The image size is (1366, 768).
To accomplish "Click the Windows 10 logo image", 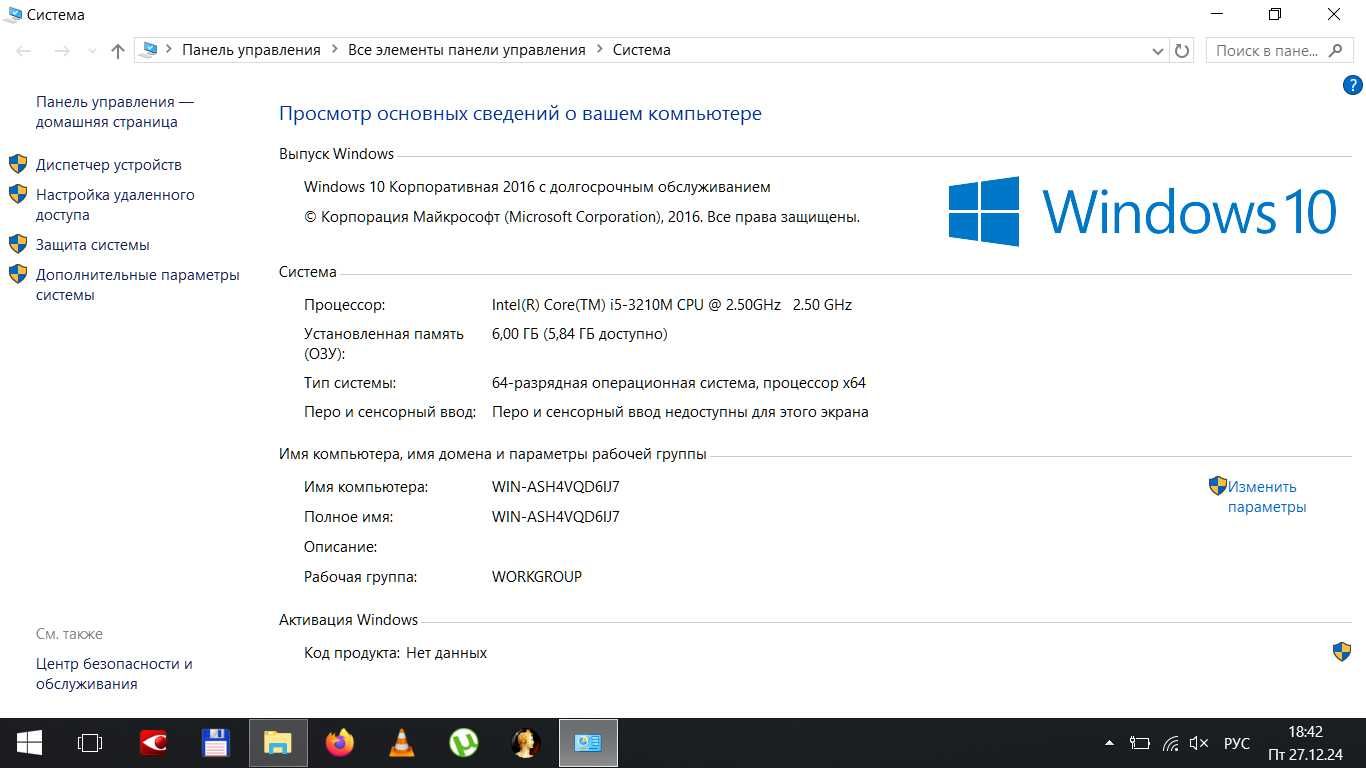I will coord(1143,211).
